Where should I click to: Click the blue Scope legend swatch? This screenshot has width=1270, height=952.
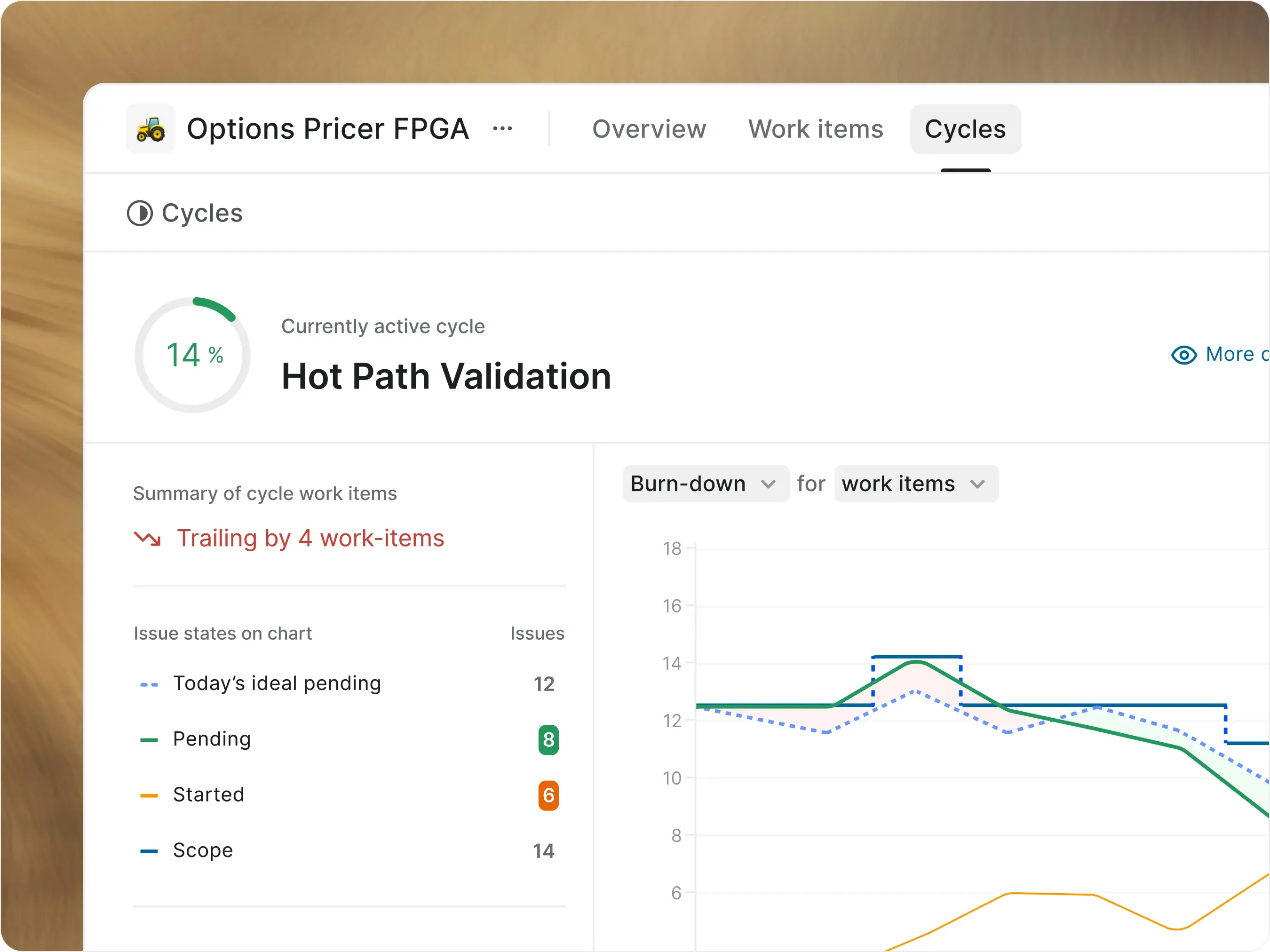pos(149,851)
